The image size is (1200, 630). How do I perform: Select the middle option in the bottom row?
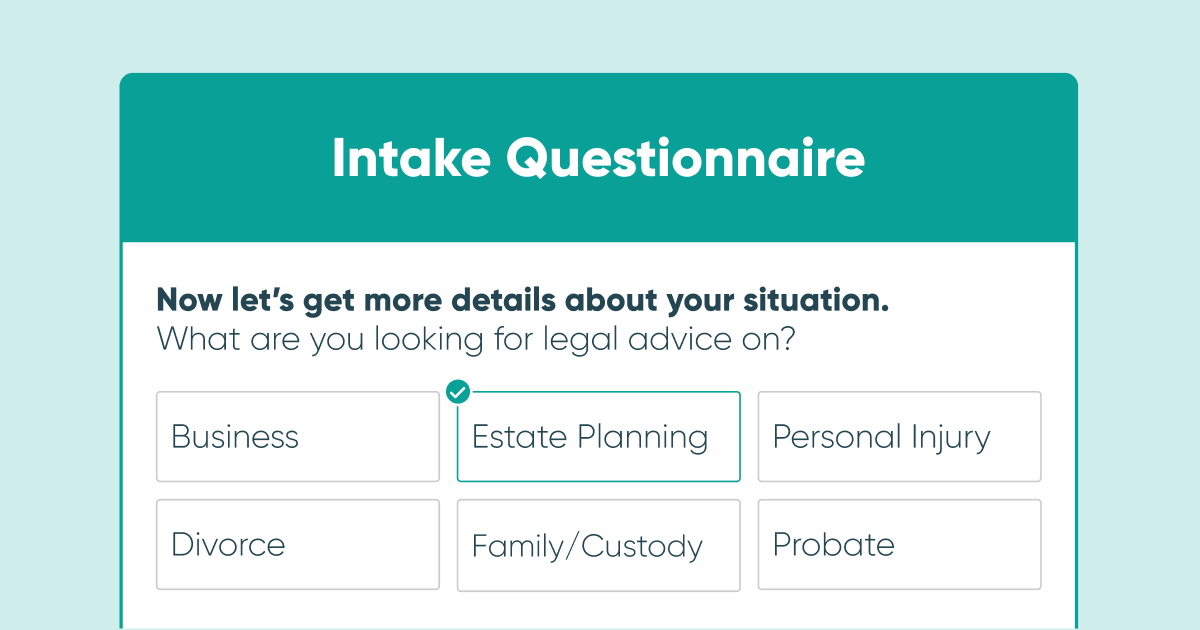[x=598, y=545]
